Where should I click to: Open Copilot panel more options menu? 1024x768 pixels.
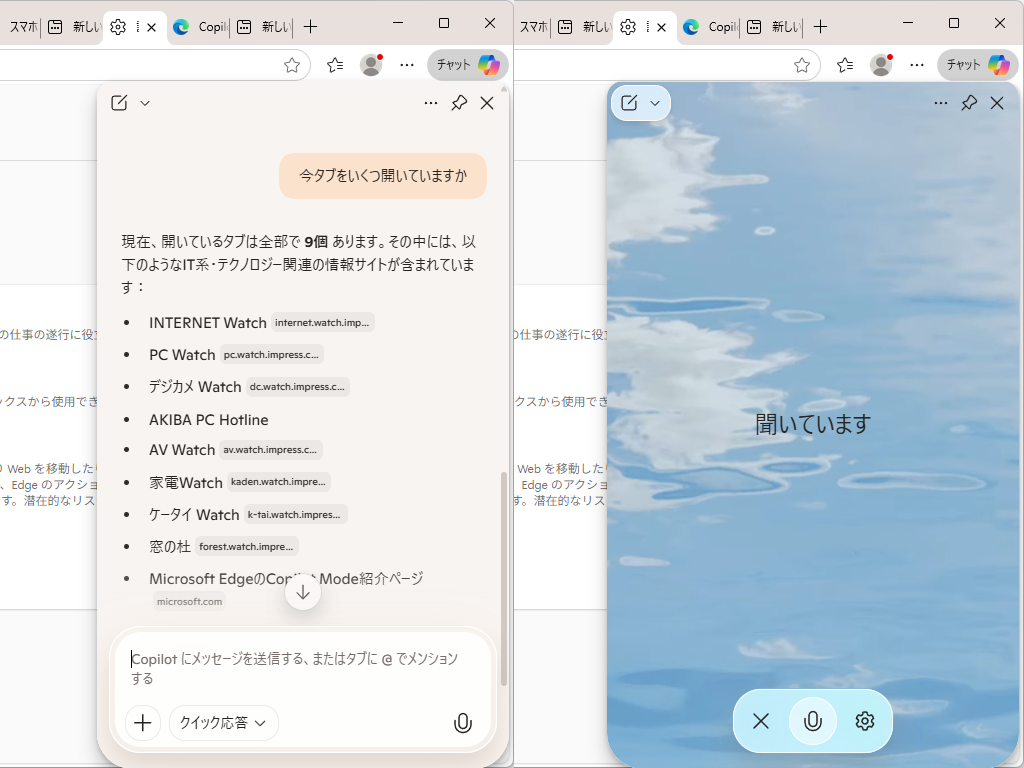[x=431, y=102]
